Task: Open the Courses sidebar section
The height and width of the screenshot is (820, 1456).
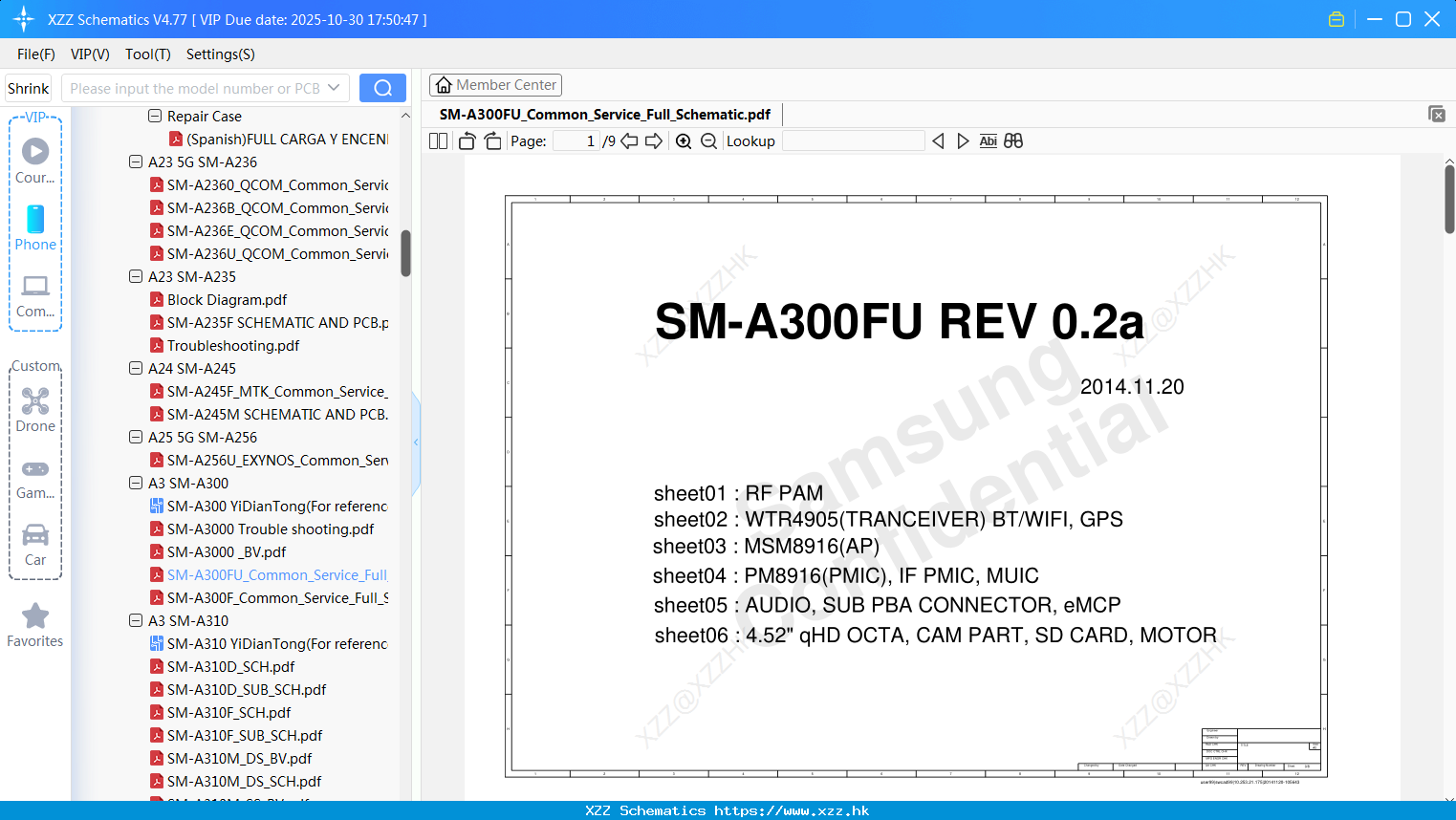Action: tap(35, 162)
